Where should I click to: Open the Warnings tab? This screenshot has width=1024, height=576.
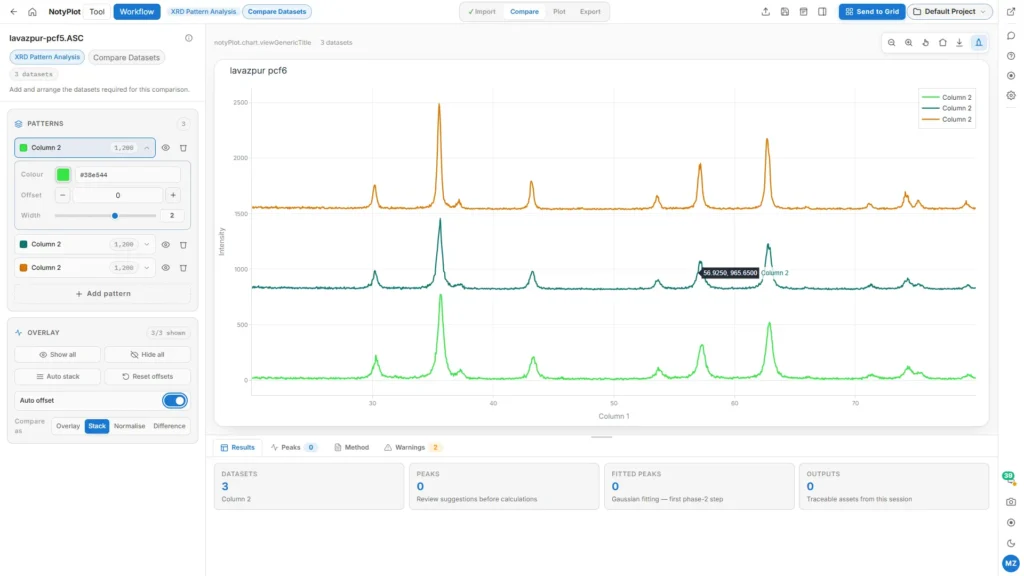[411, 447]
